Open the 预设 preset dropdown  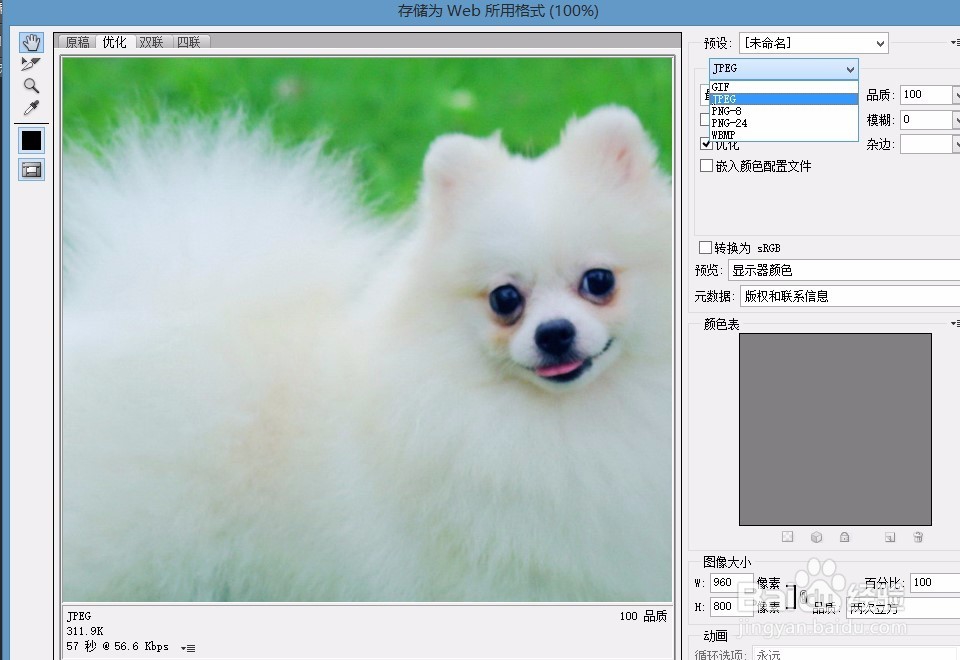click(x=814, y=43)
